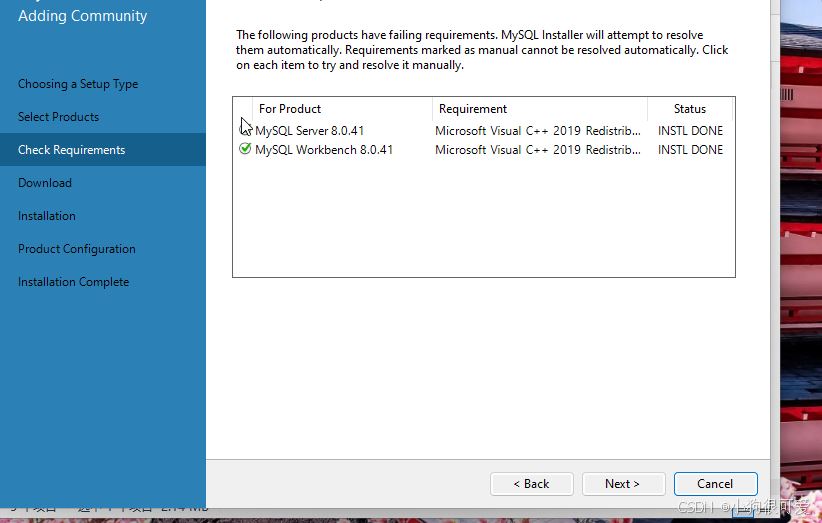822x523 pixels.
Task: Go back with the < Back button
Action: click(x=532, y=484)
